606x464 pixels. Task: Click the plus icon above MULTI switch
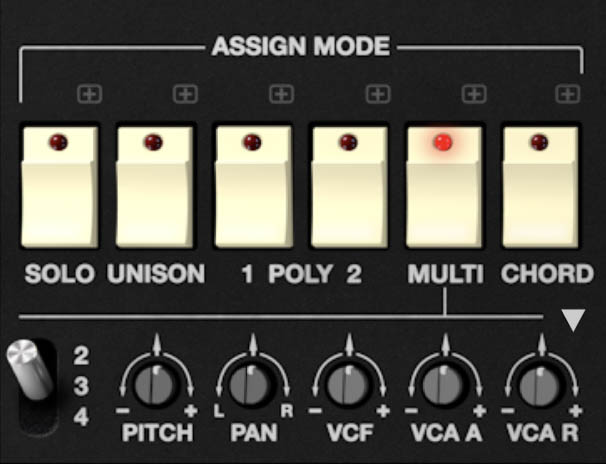[474, 94]
